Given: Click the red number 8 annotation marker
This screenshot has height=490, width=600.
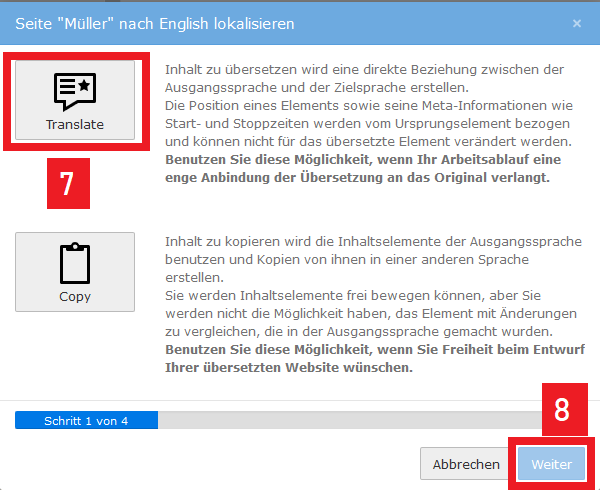Looking at the screenshot, I should 563,410.
